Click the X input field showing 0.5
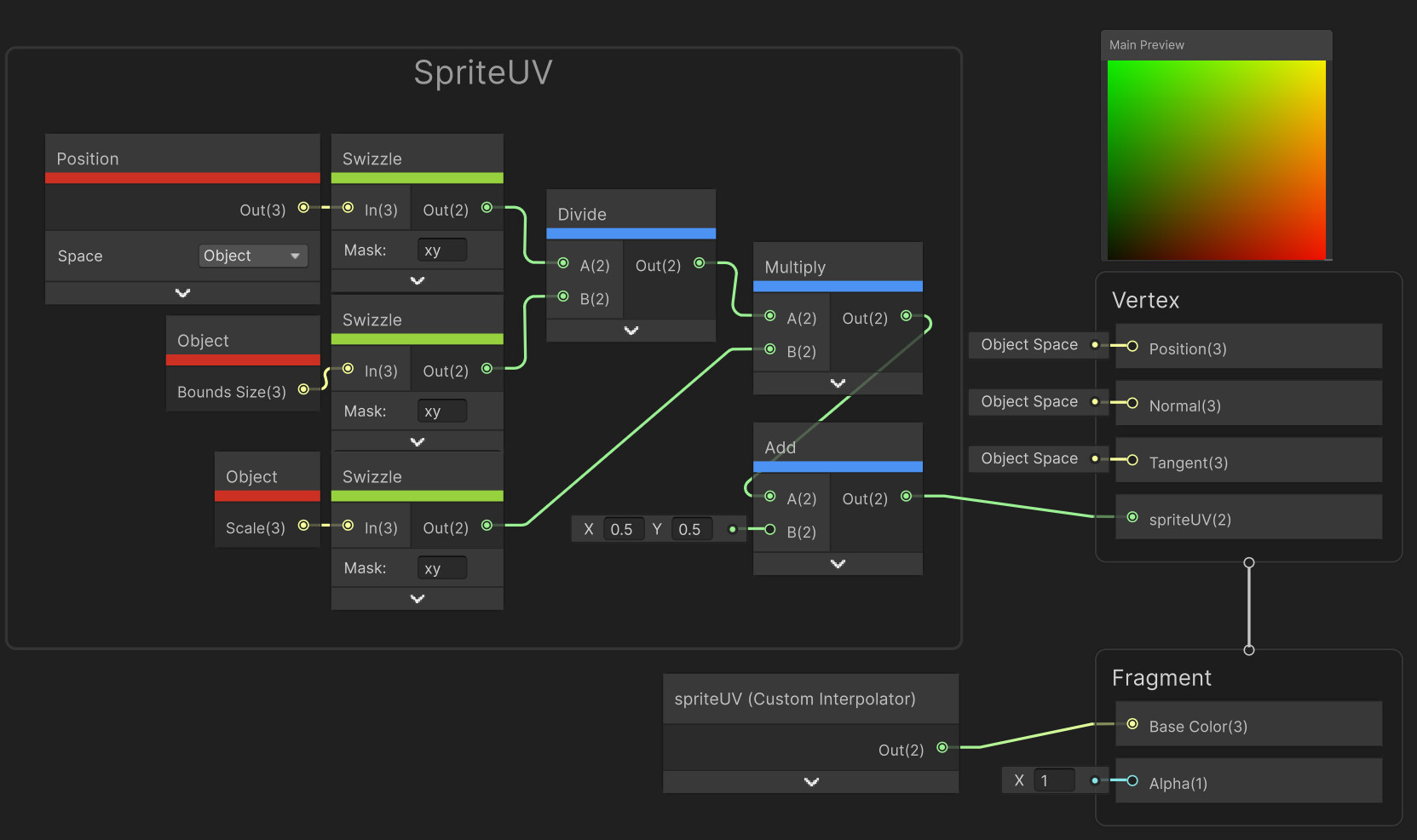 coord(623,528)
